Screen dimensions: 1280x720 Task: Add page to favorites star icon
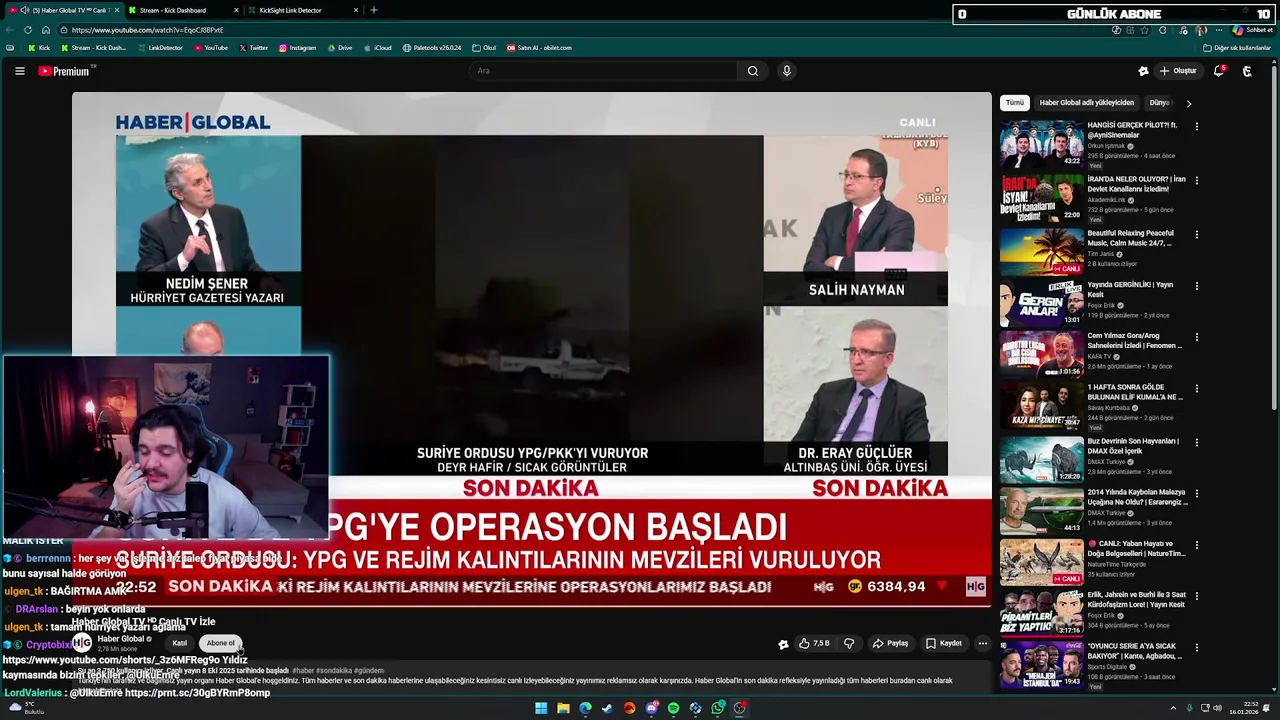(x=1146, y=30)
